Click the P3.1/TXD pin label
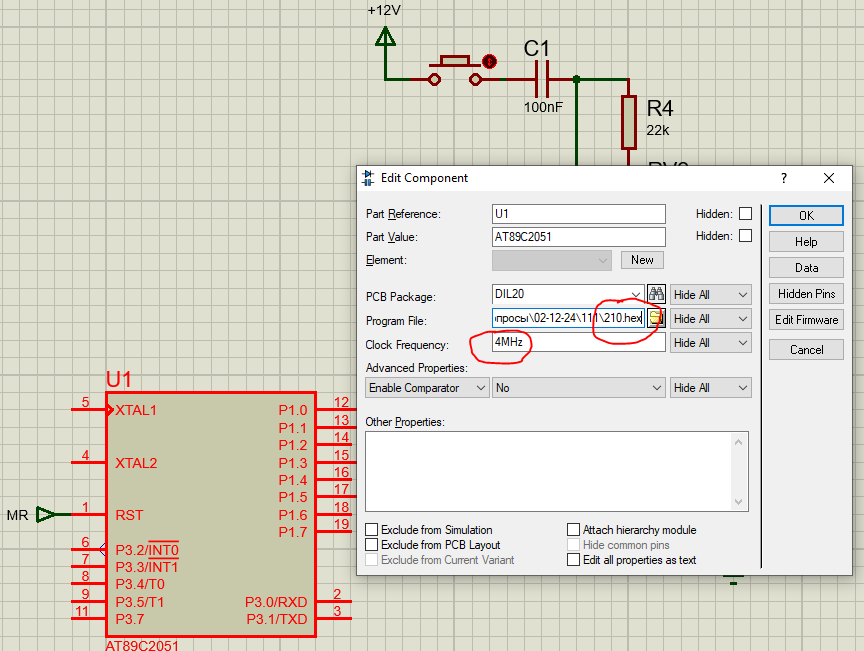The height and width of the screenshot is (651, 864). pos(277,619)
